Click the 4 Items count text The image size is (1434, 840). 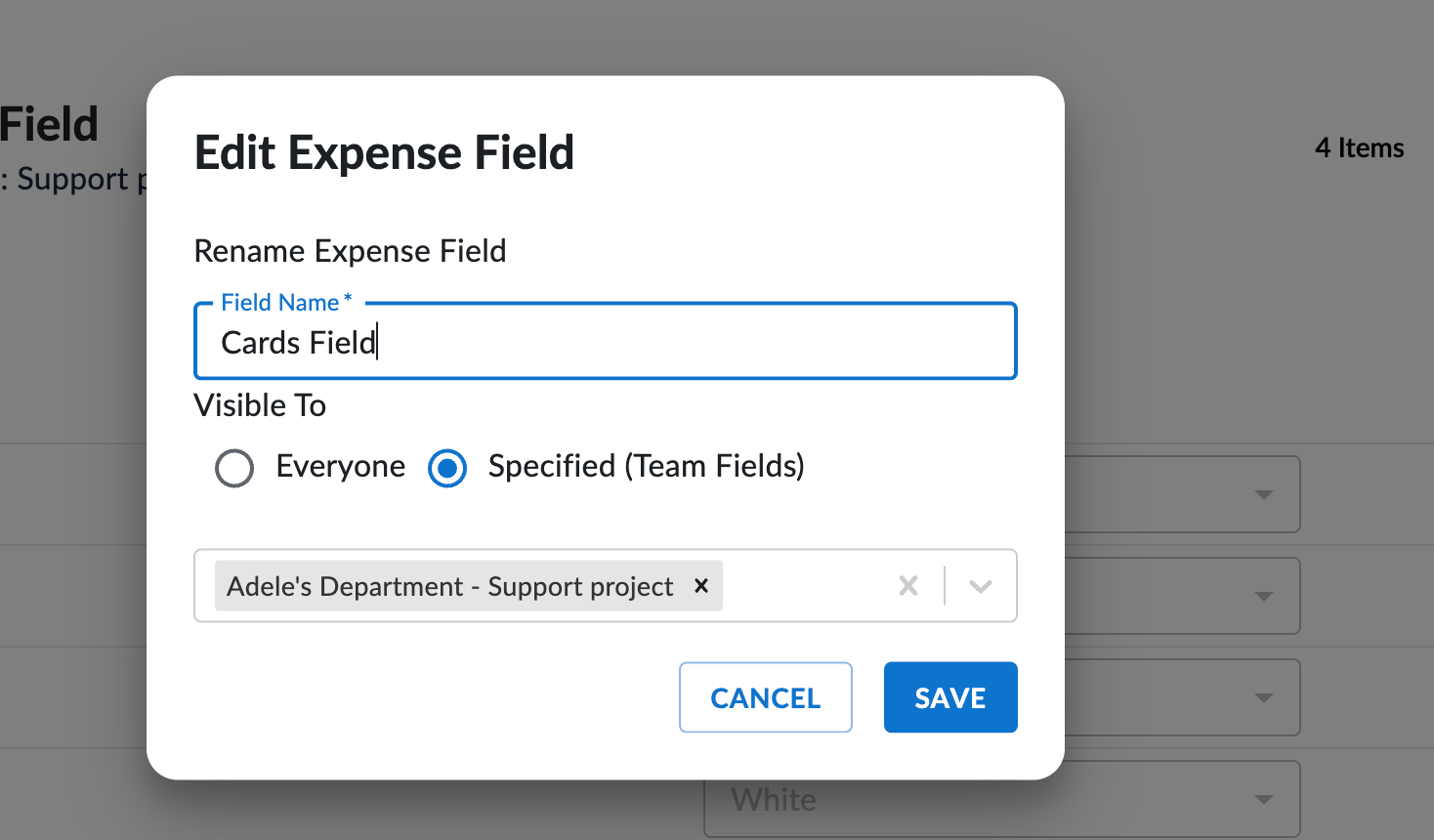[x=1359, y=148]
